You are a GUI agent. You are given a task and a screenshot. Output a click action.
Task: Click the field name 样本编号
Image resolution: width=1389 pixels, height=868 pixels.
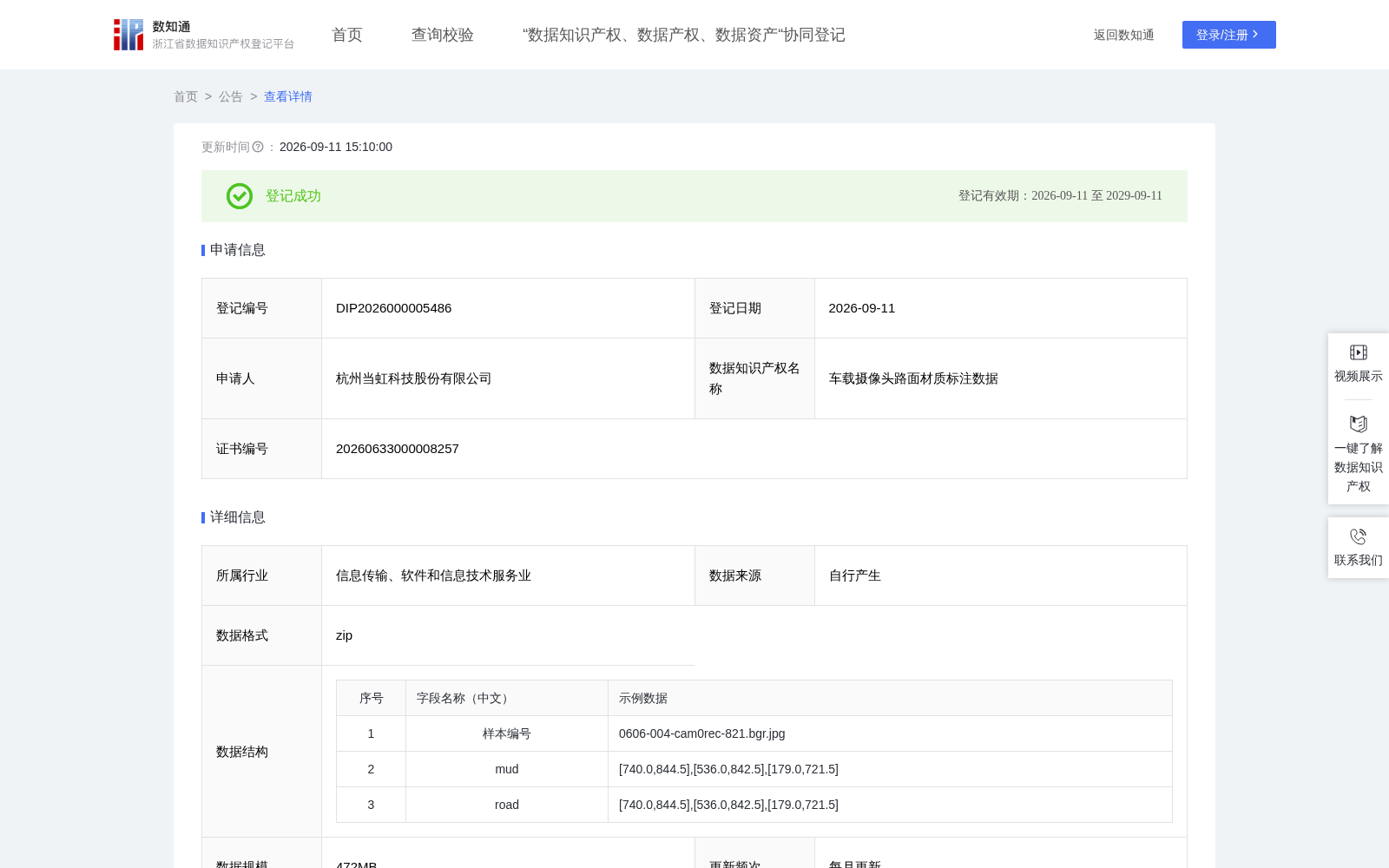(507, 733)
